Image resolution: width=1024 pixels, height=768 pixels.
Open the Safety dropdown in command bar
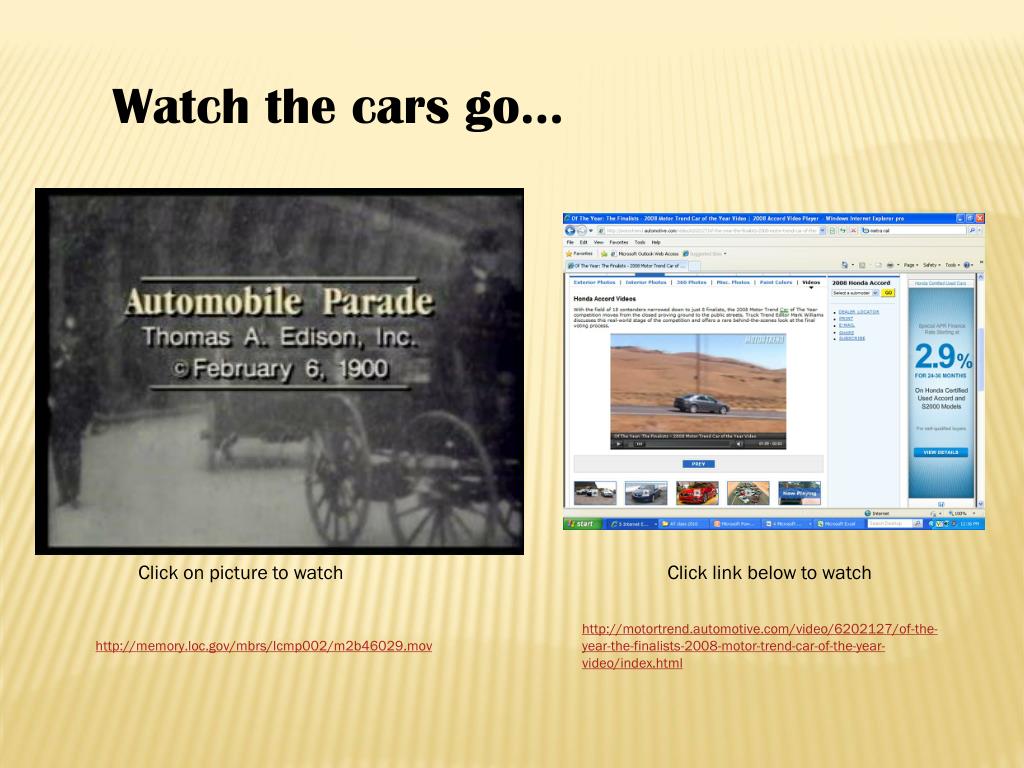point(932,265)
